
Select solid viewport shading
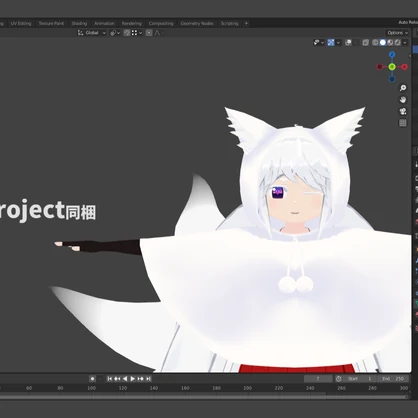click(383, 42)
